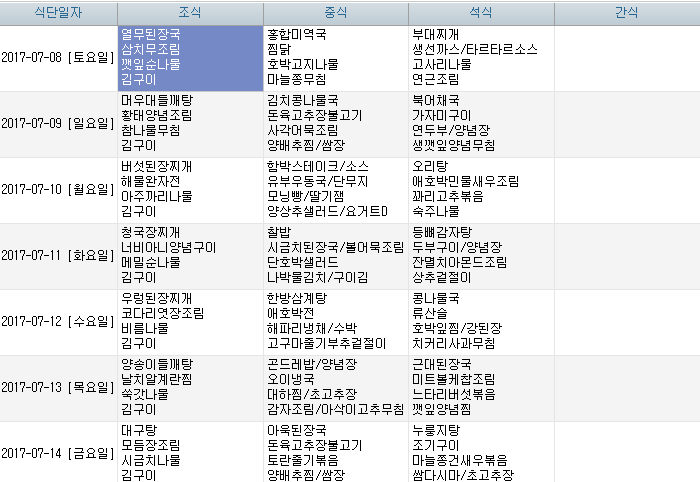Viewport: 700px width, 482px height.
Task: Click the 중식 cell containing 함박스테이크/소스
Action: (336, 190)
